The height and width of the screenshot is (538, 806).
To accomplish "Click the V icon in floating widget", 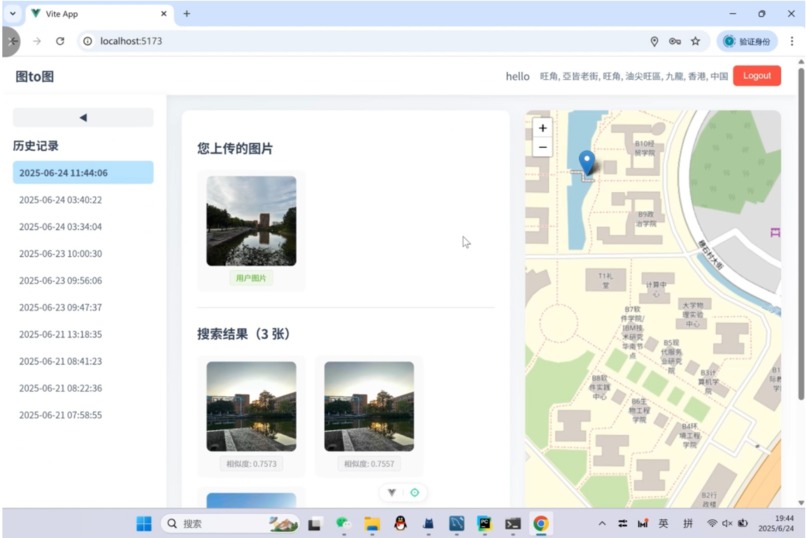I will point(392,492).
